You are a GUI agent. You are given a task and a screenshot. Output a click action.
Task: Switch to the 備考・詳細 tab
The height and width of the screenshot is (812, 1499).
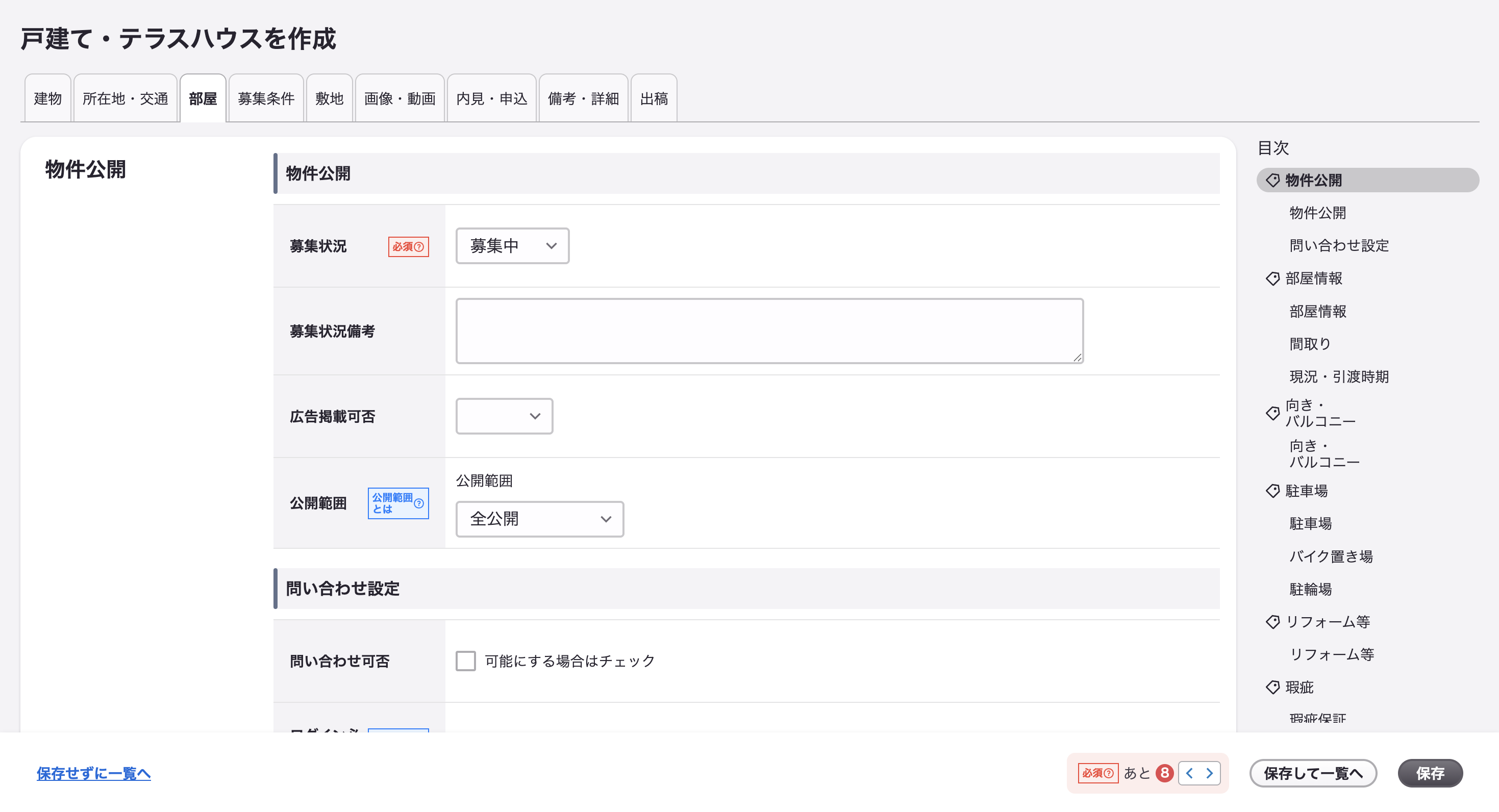[x=583, y=98]
